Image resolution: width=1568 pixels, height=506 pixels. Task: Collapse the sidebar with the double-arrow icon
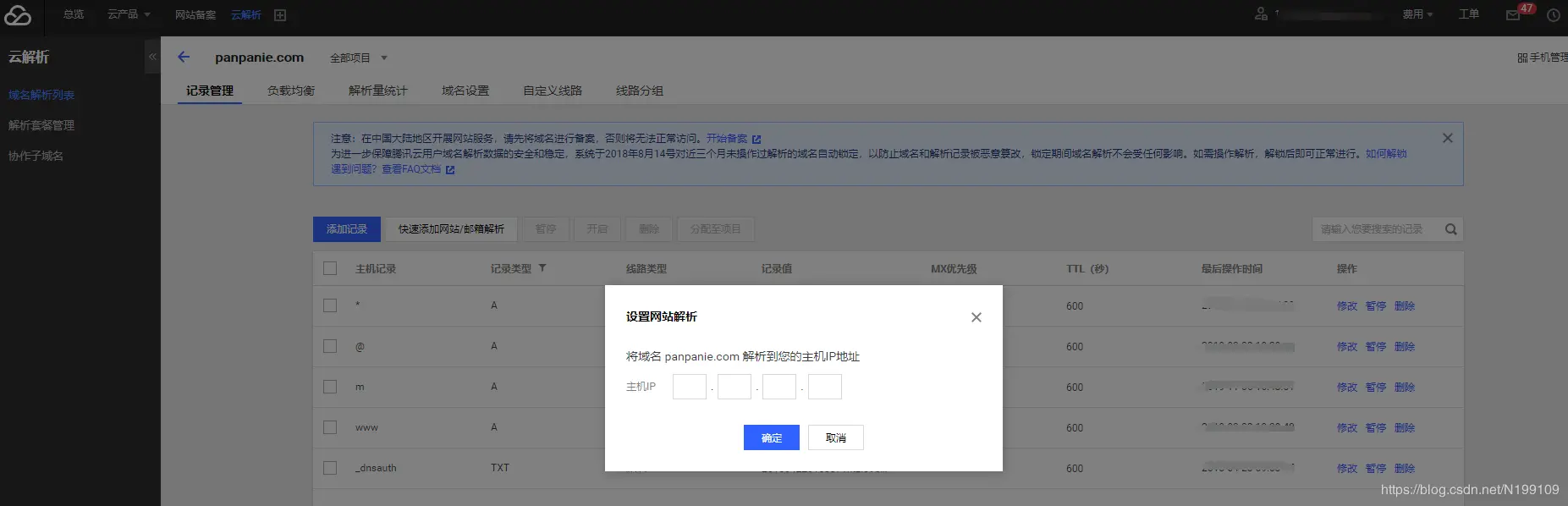click(x=152, y=57)
